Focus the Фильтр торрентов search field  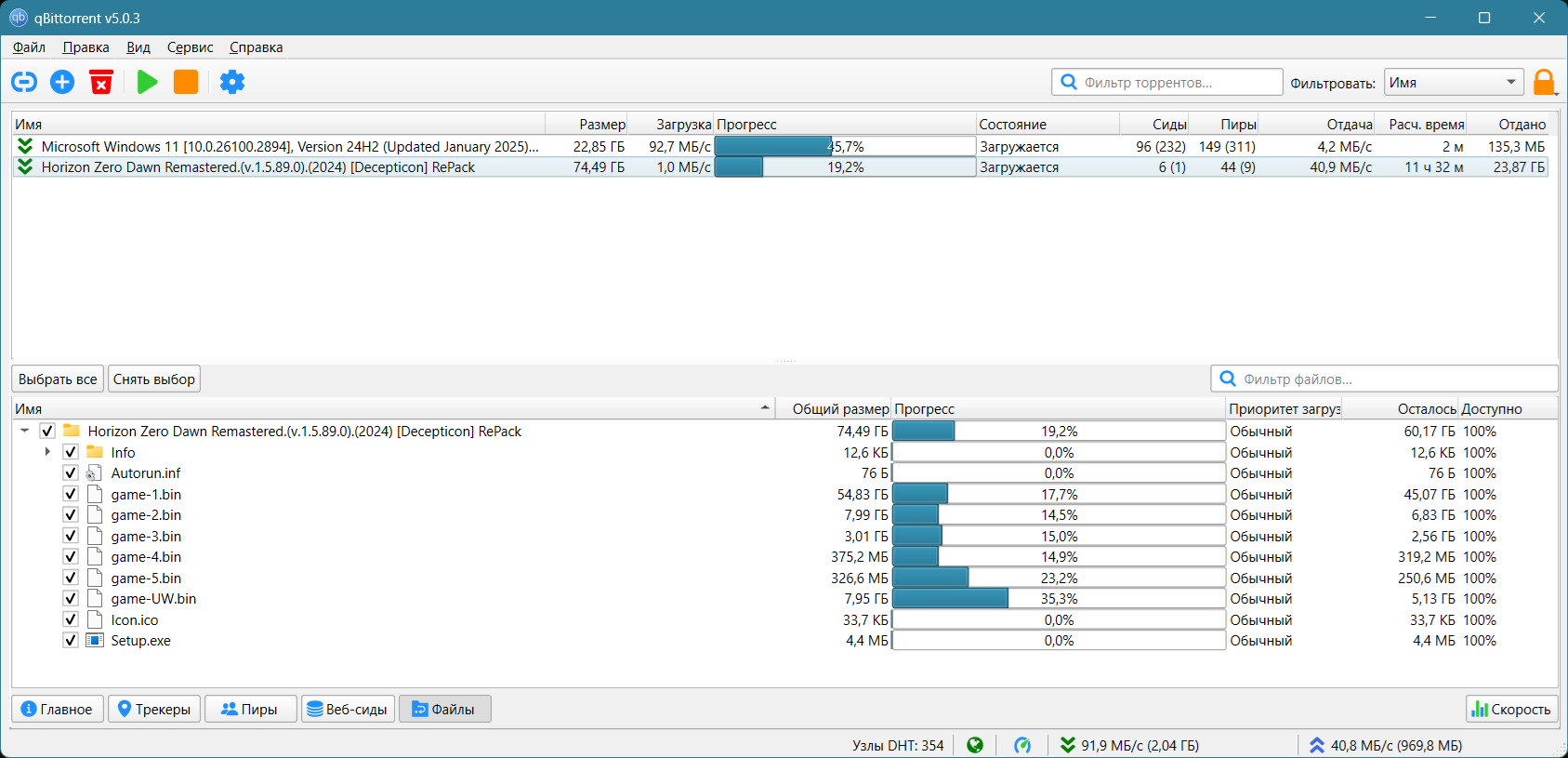1167,82
